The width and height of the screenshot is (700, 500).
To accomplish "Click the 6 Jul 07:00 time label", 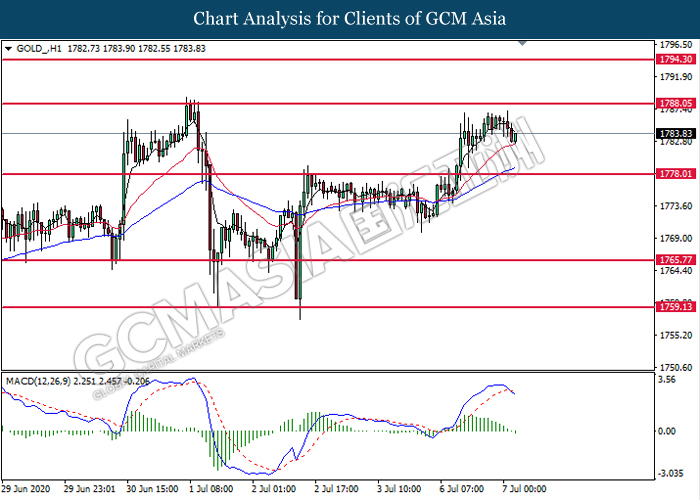I will click(460, 491).
